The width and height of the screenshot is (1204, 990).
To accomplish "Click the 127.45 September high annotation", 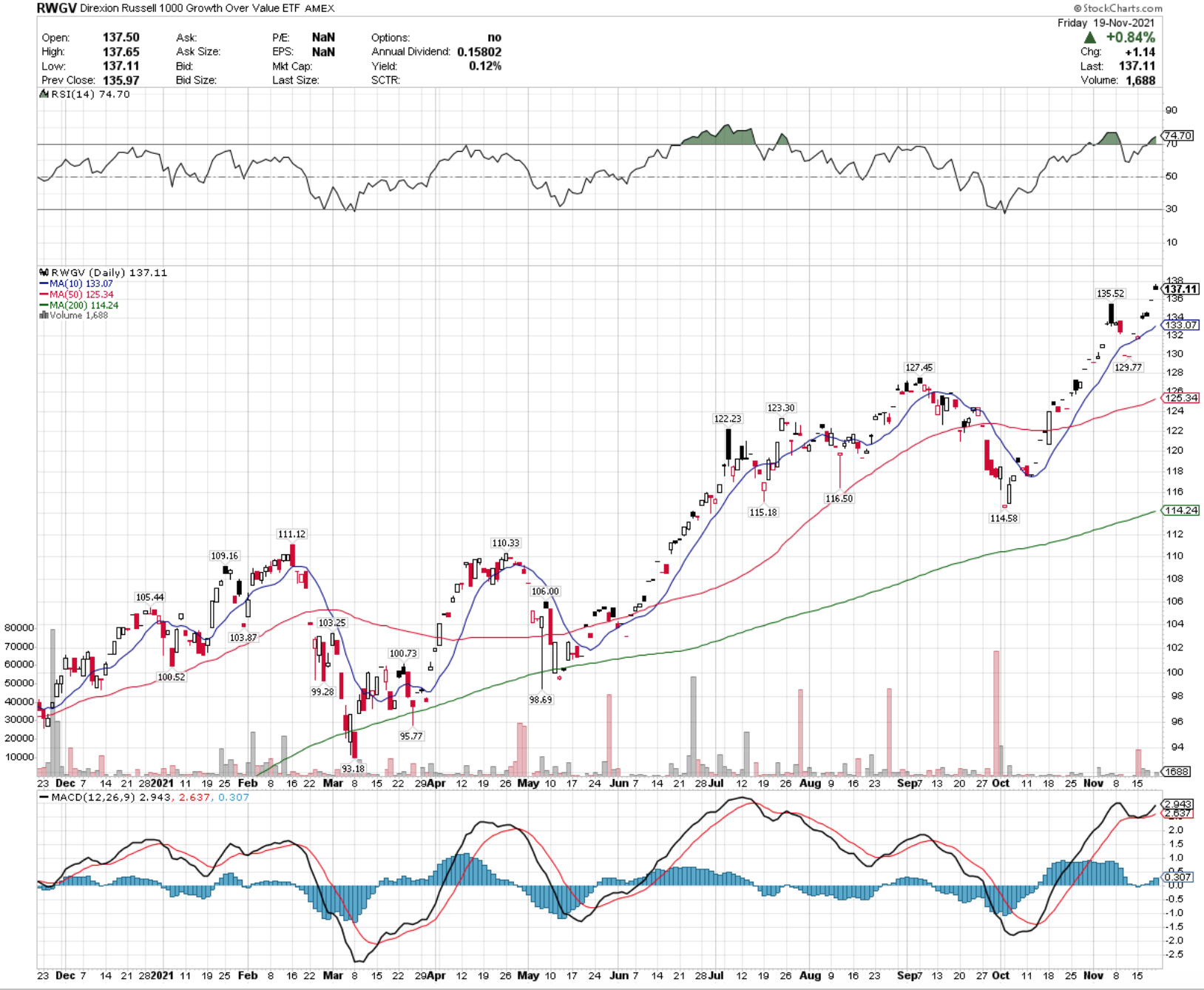I will click(x=919, y=367).
